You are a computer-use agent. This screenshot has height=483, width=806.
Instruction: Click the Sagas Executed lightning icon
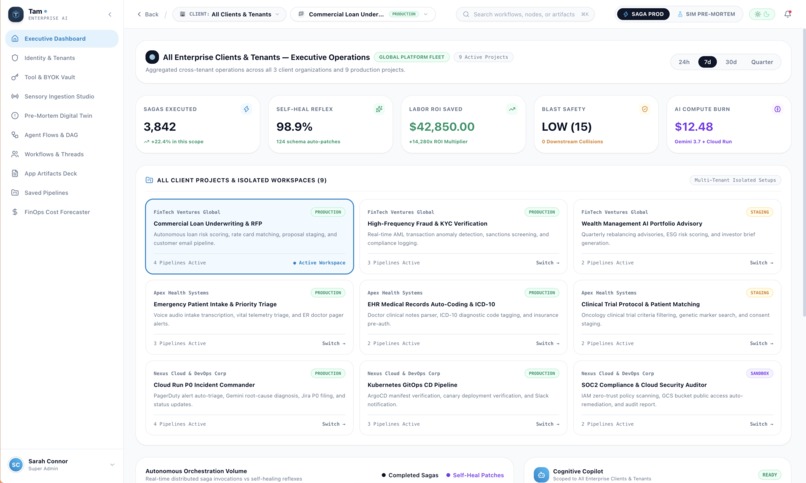[x=246, y=109]
